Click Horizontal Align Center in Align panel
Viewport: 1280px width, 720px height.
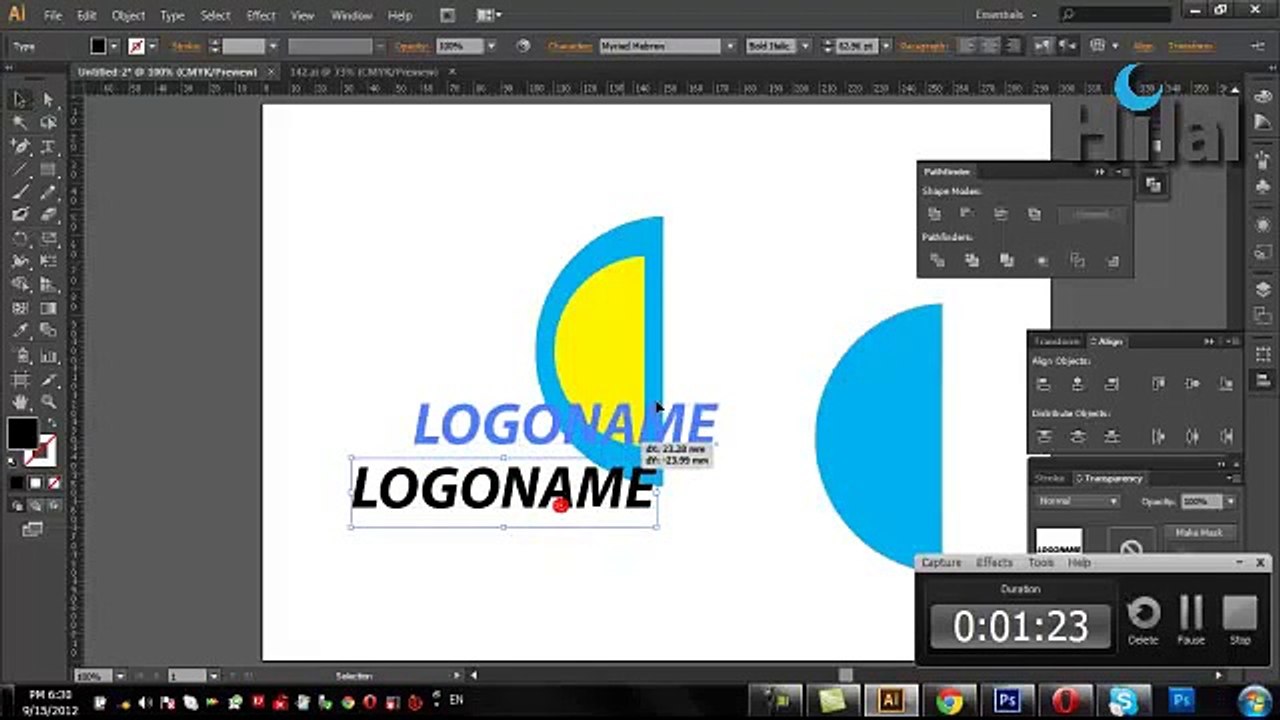click(x=1078, y=384)
